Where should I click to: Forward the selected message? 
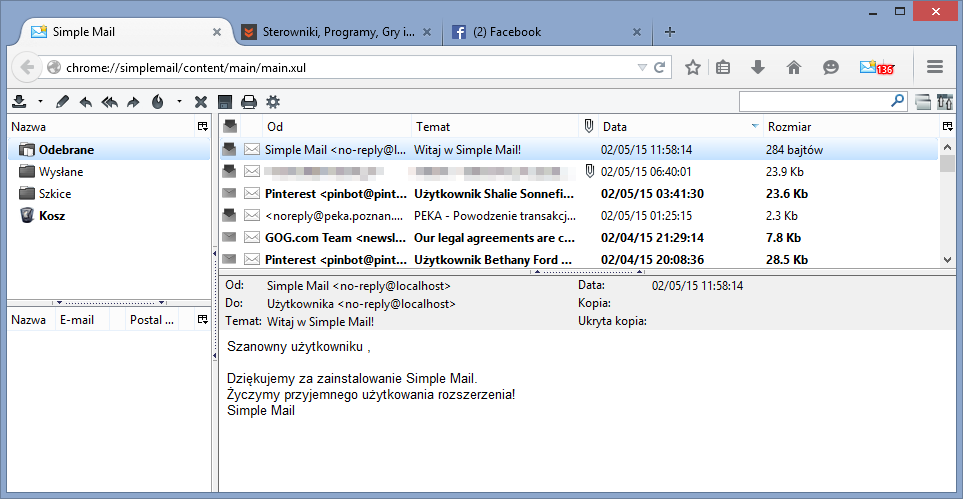click(x=133, y=102)
